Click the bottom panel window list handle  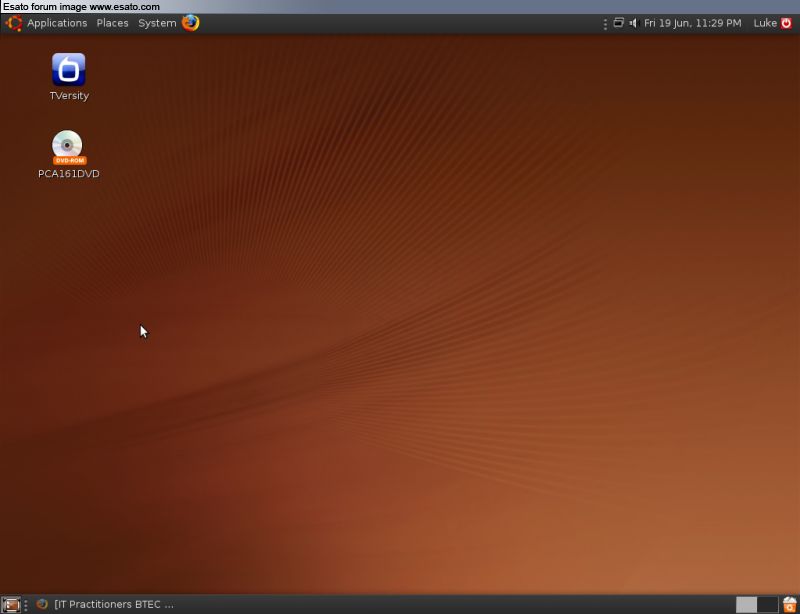(27, 604)
